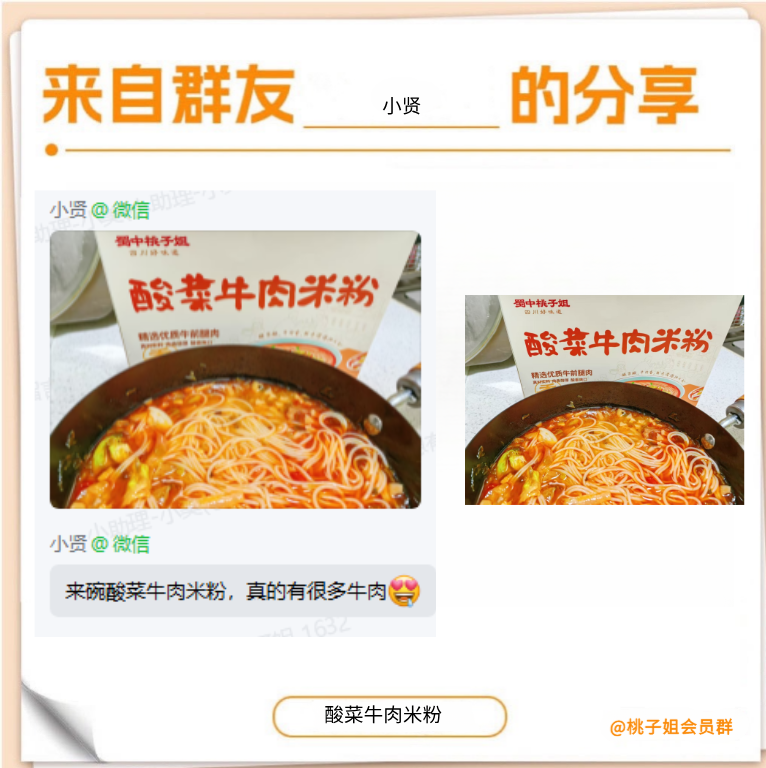Click the 蜀中桃子姐 logo in the small photo
This screenshot has width=766, height=768.
[542, 303]
